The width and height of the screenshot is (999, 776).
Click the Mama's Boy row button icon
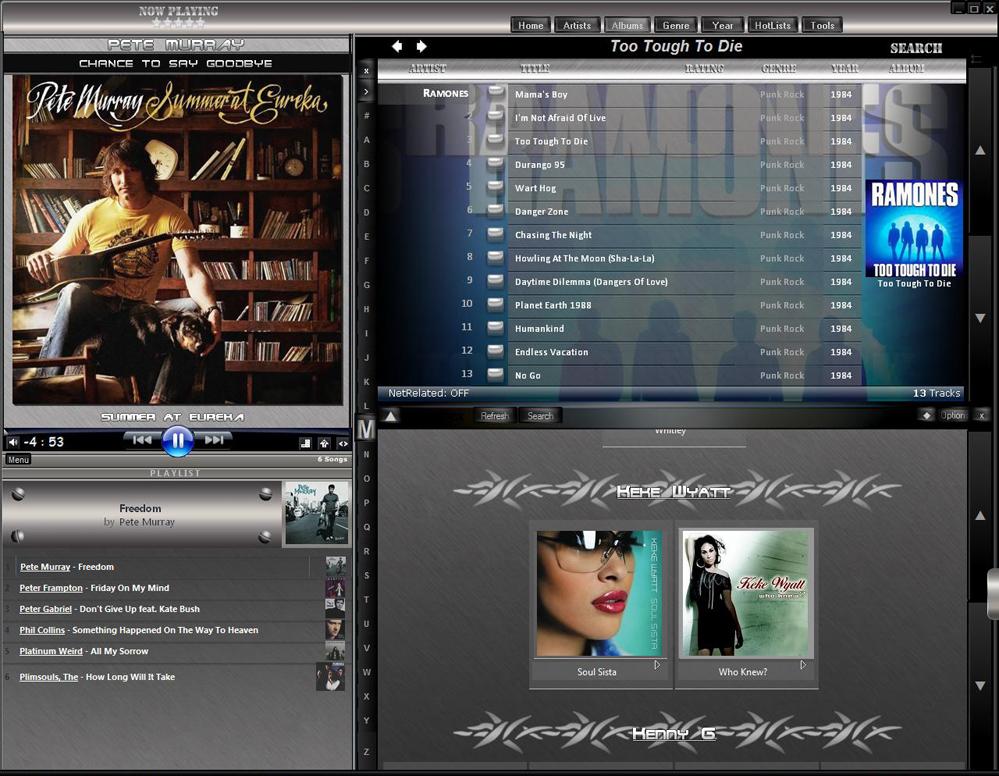click(x=495, y=93)
